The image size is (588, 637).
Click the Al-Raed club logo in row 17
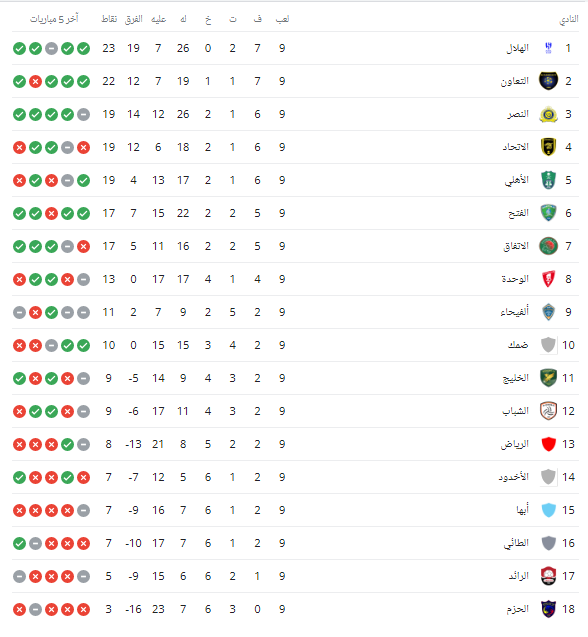(548, 576)
